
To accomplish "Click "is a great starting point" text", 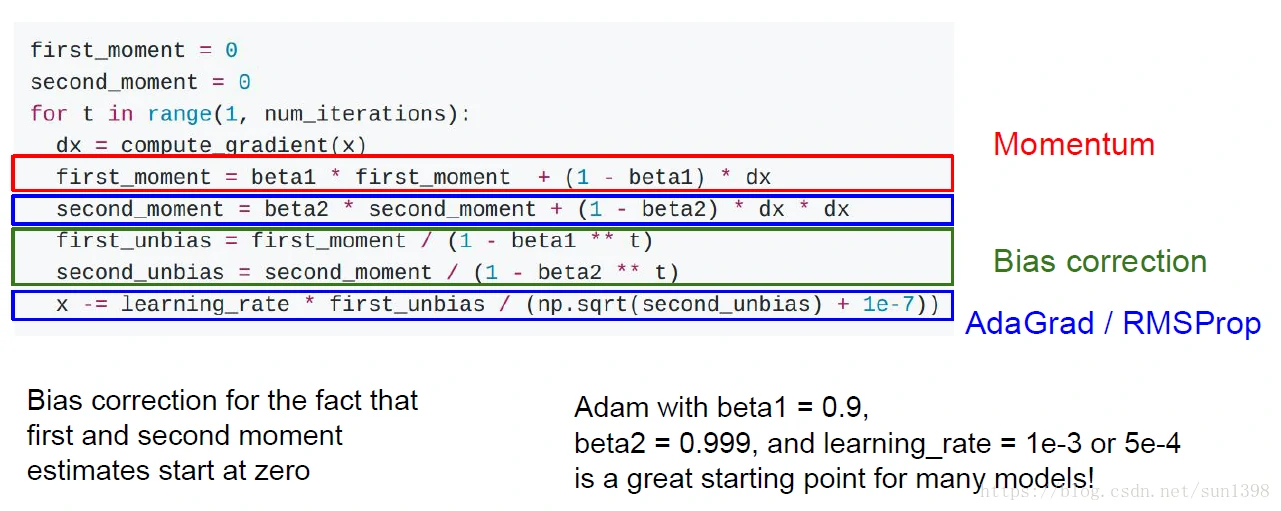I will pos(834,478).
